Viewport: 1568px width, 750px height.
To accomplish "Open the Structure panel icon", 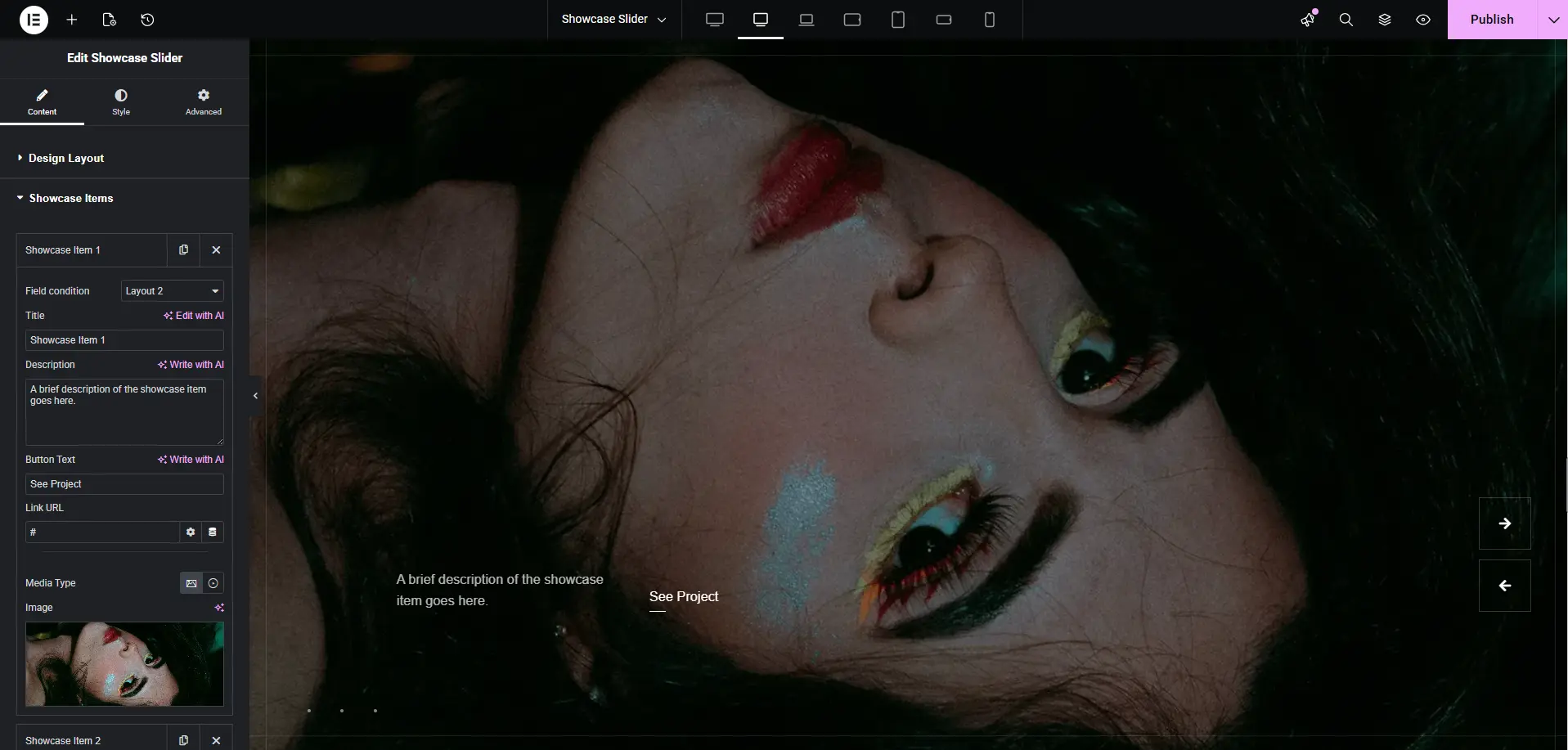I will [x=1384, y=20].
